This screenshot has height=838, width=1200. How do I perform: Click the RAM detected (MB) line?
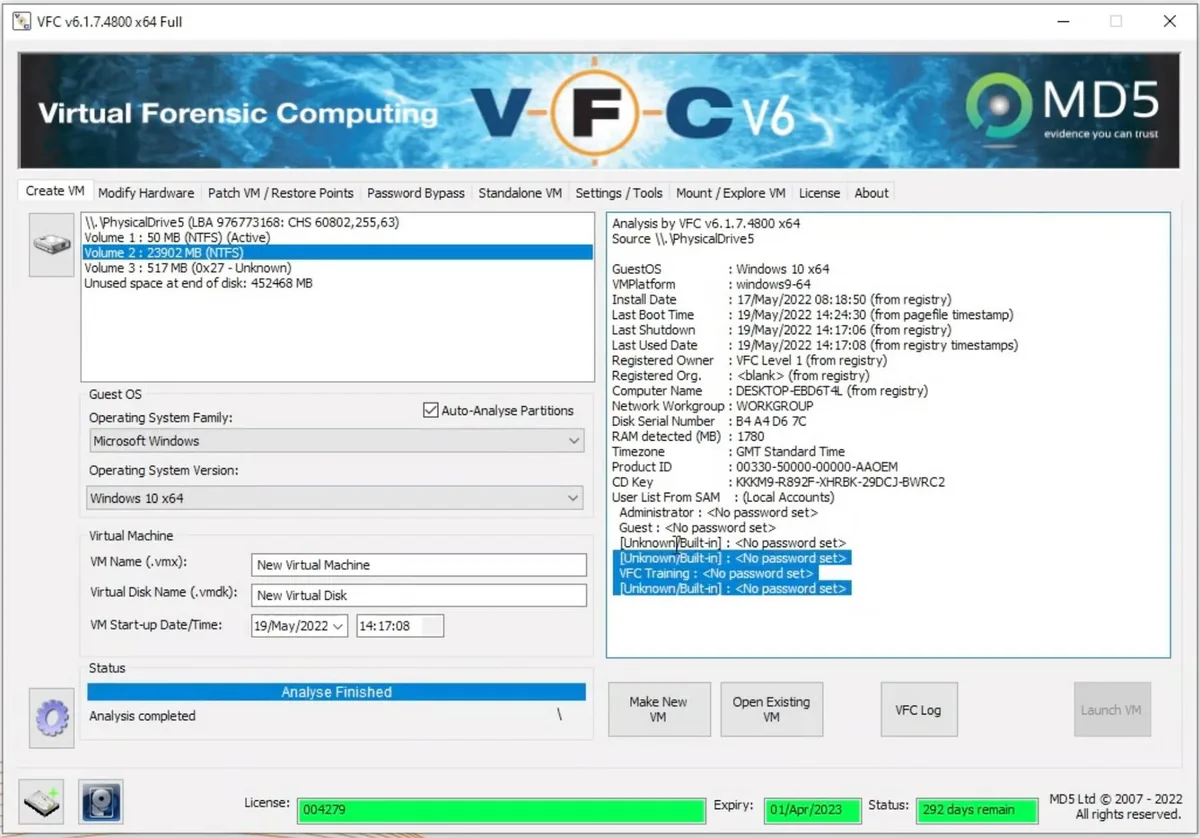point(688,436)
